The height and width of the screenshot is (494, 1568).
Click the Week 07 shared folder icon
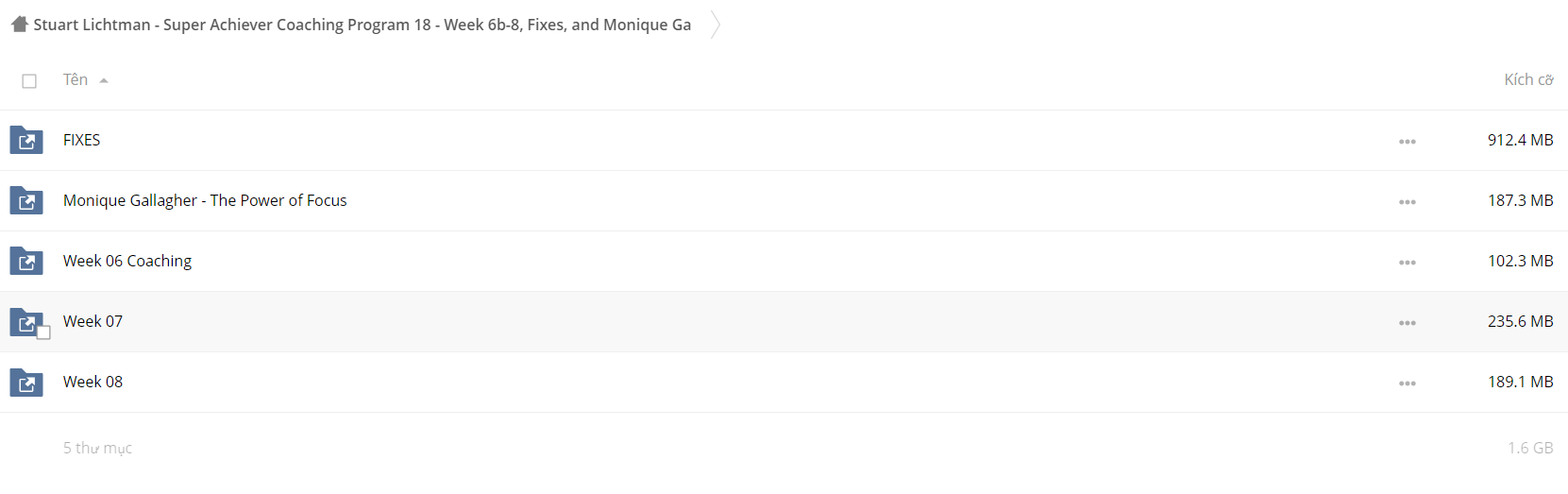pos(26,322)
